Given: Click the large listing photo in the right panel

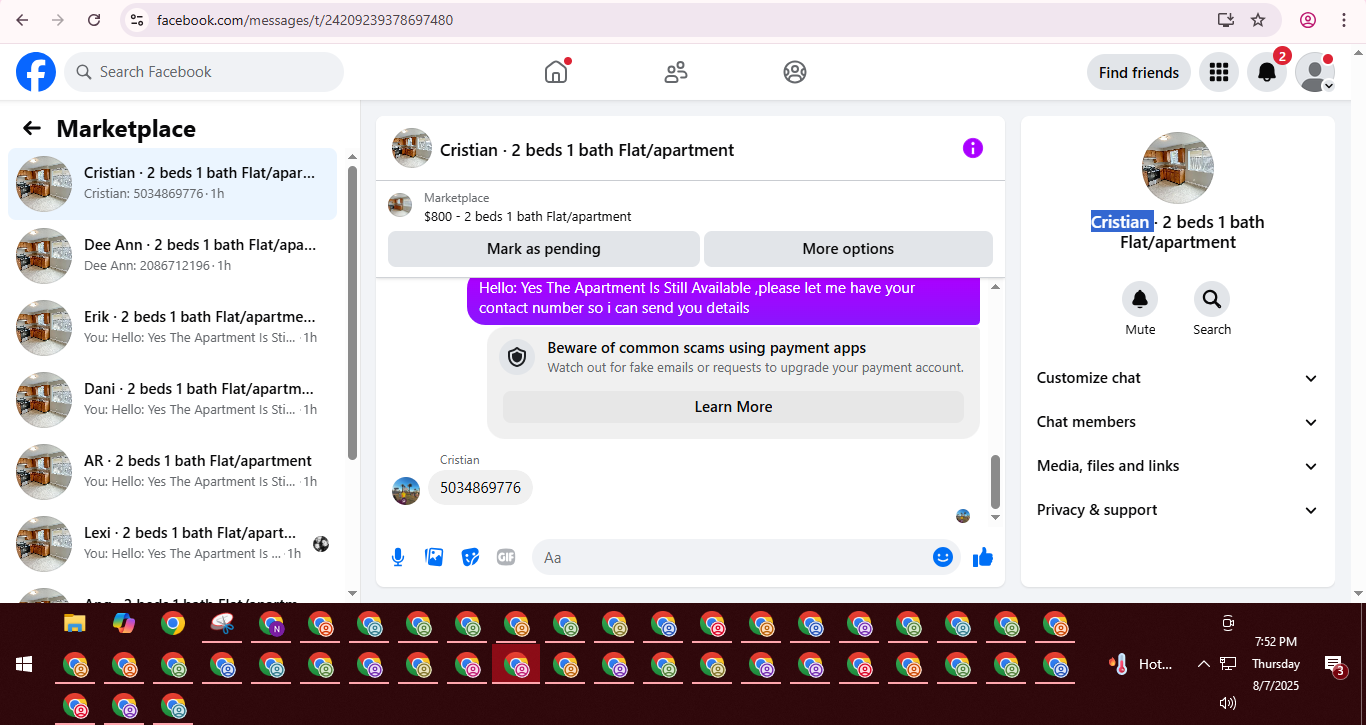Looking at the screenshot, I should [x=1178, y=168].
